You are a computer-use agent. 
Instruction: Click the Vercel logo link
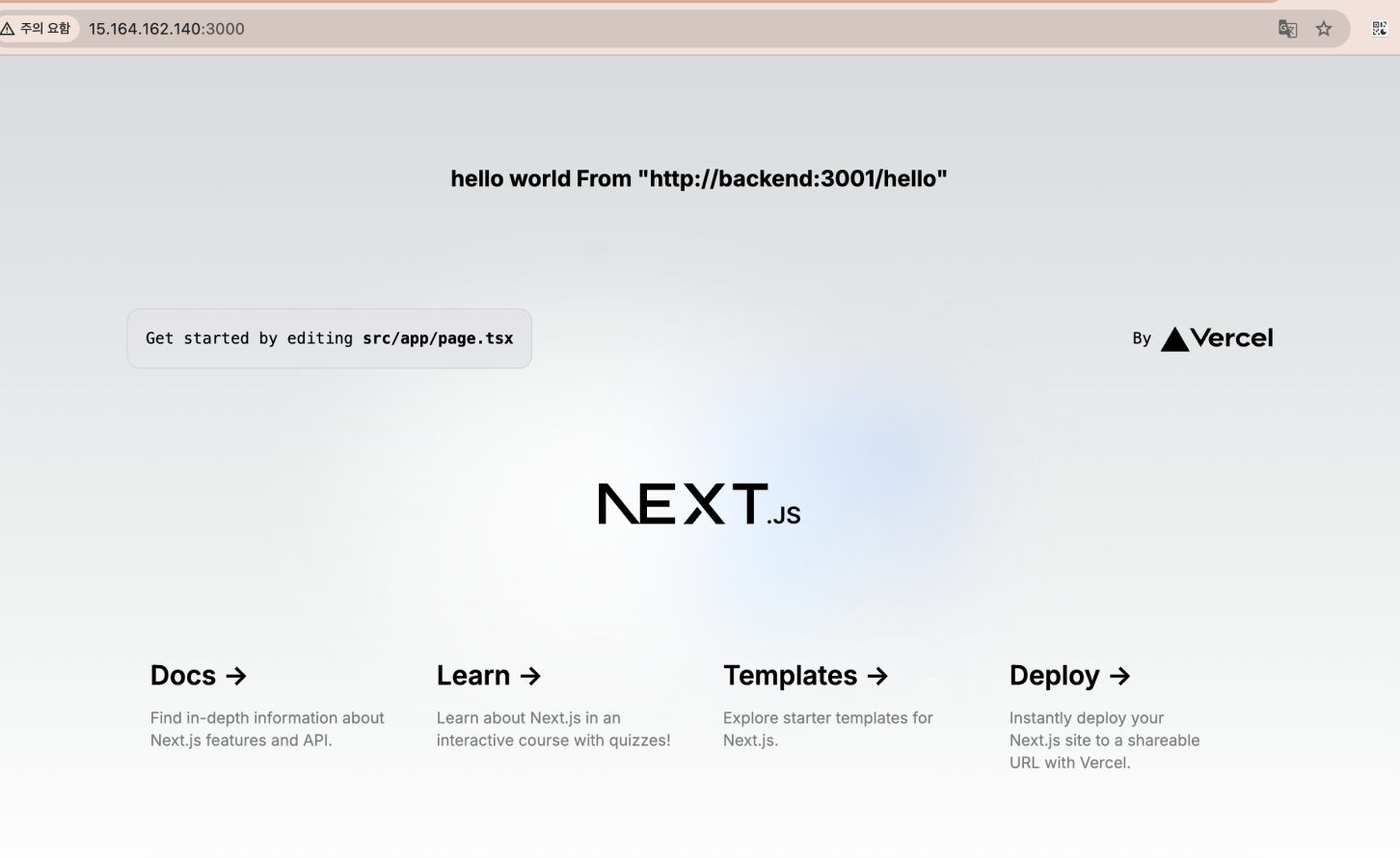pyautogui.click(x=1217, y=338)
